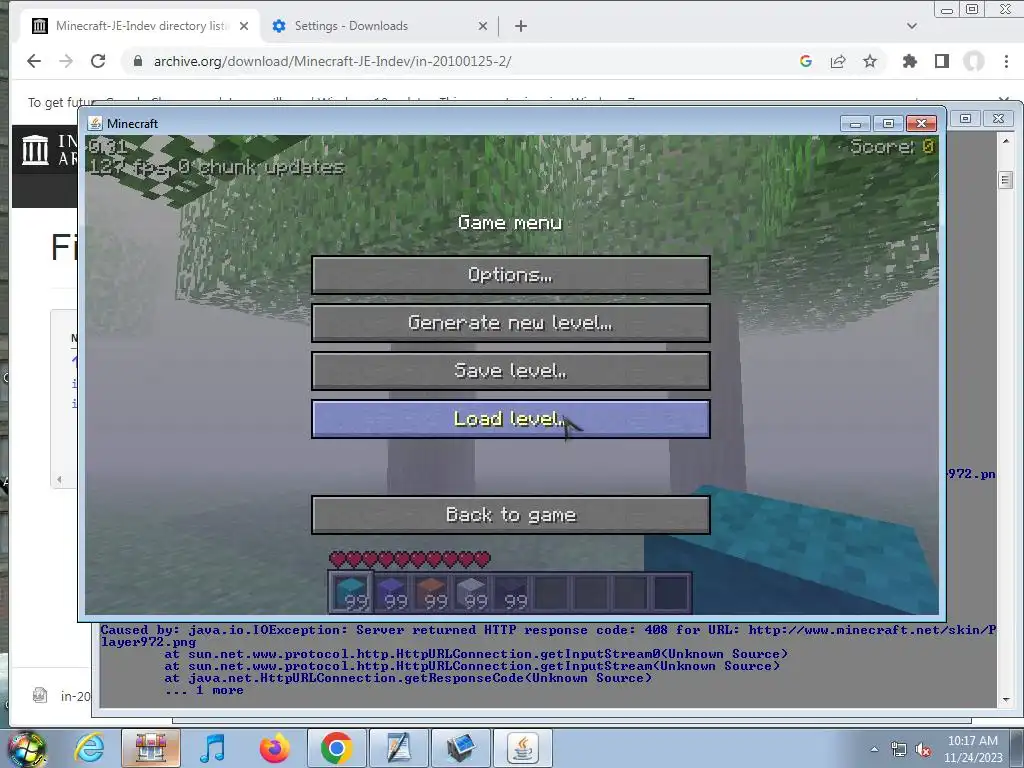Go forward in Chrome
Image resolution: width=1024 pixels, height=768 pixels.
(66, 61)
